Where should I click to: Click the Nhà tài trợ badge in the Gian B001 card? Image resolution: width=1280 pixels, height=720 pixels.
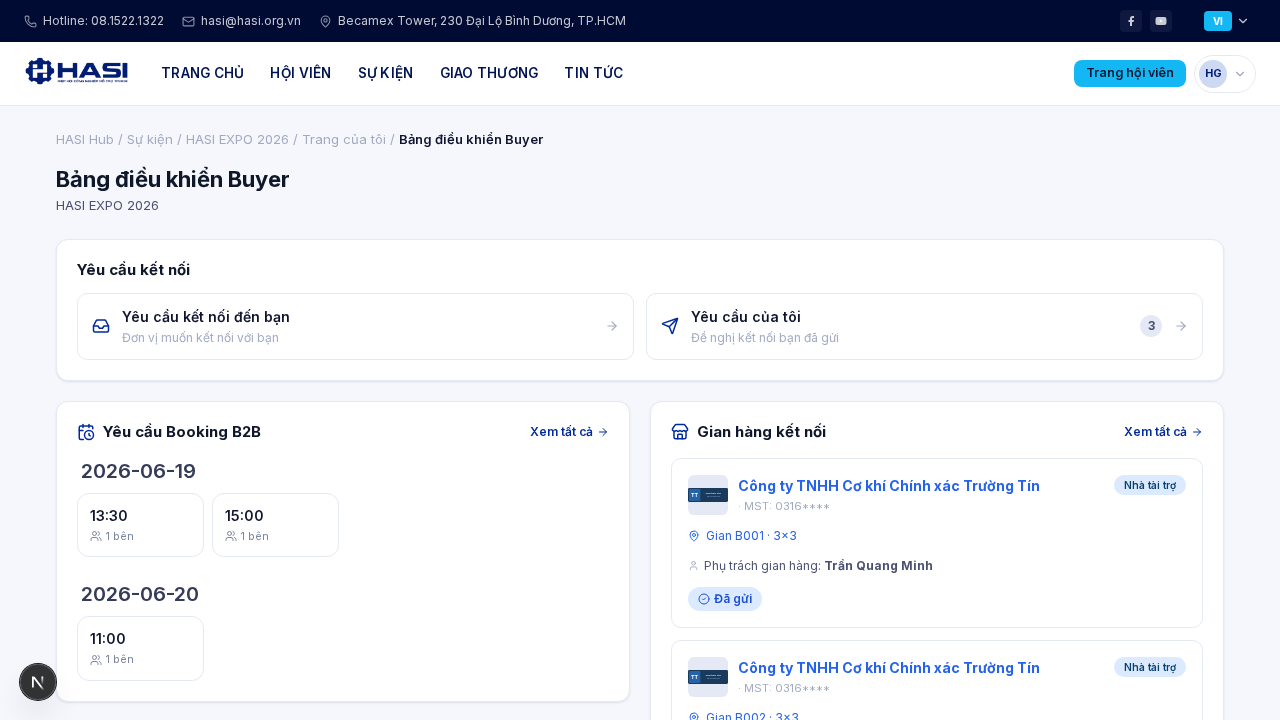[1150, 485]
